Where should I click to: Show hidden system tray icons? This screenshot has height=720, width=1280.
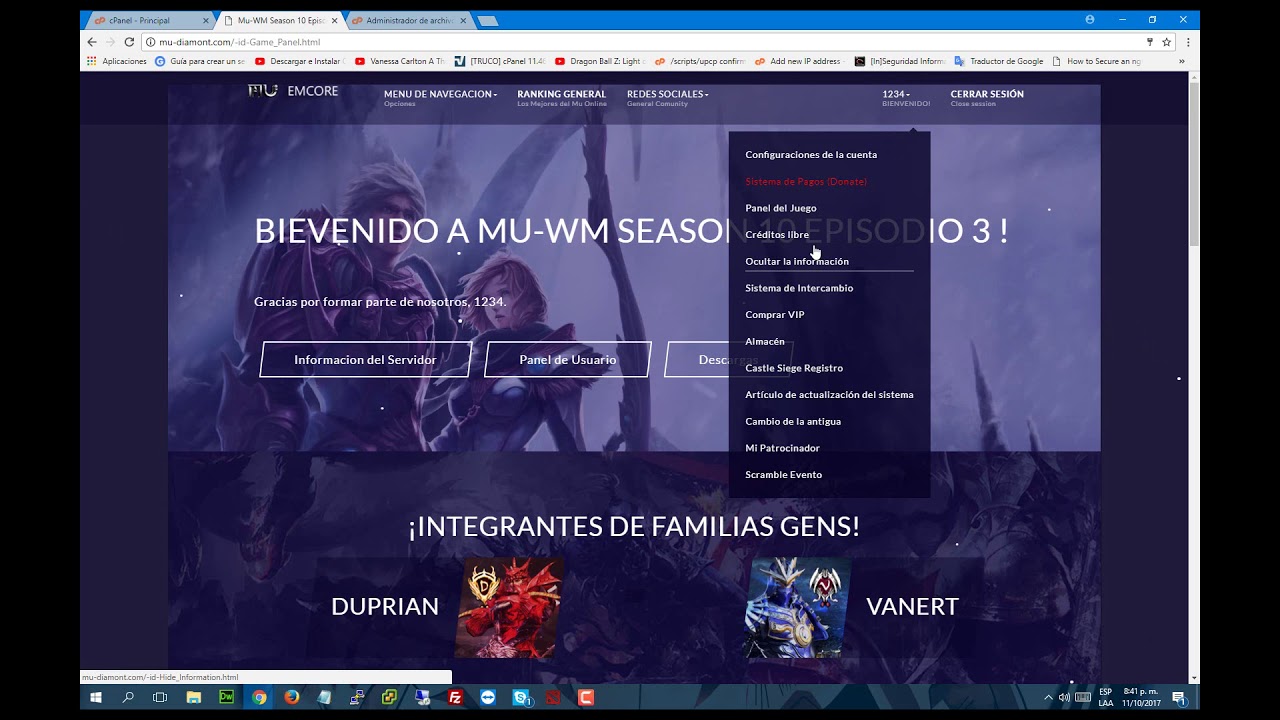[1048, 697]
